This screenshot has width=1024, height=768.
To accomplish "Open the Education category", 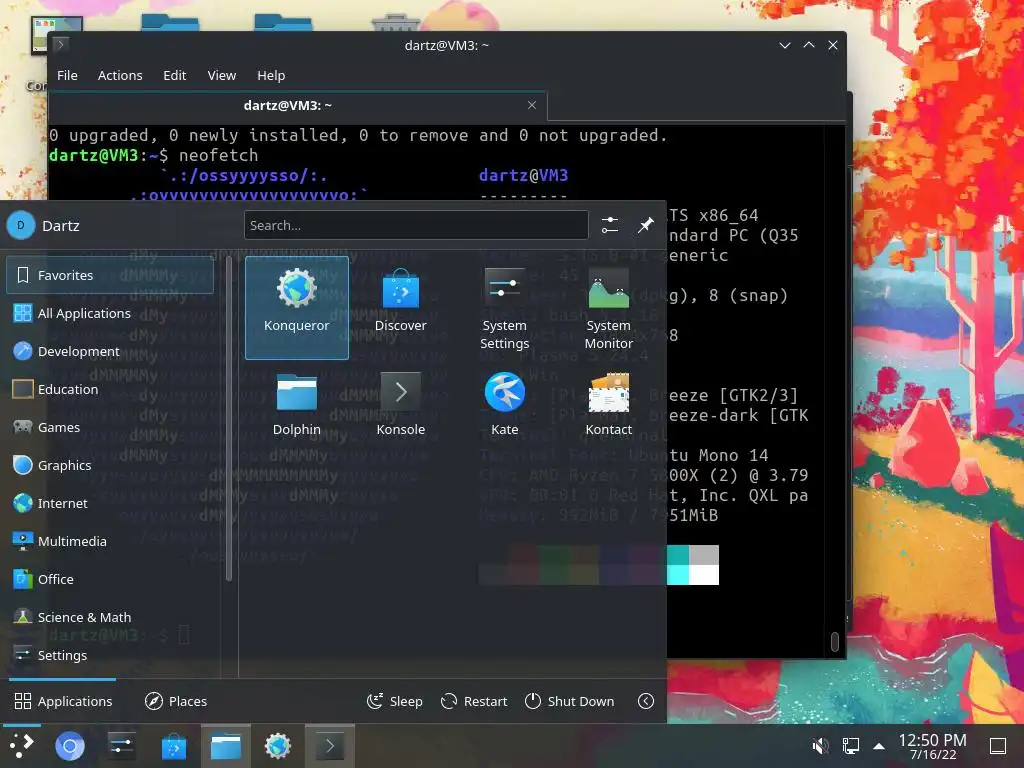I will (110, 389).
